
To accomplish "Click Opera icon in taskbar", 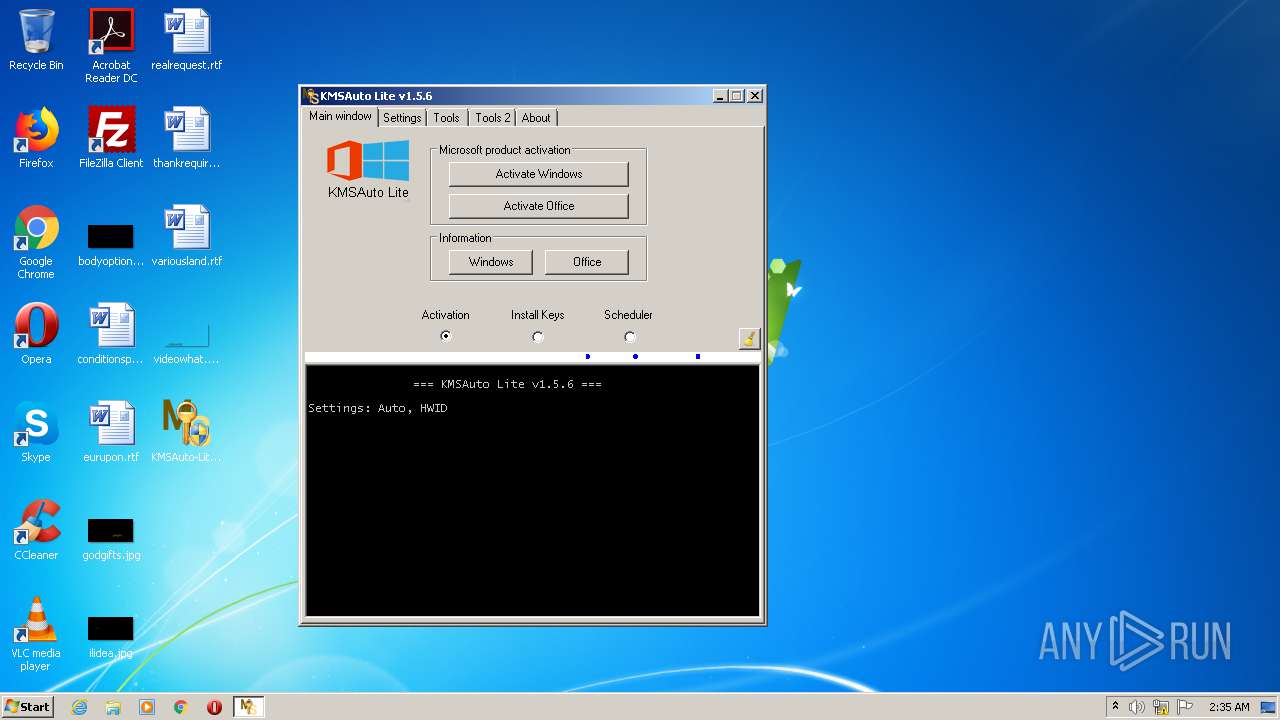I will click(214, 707).
